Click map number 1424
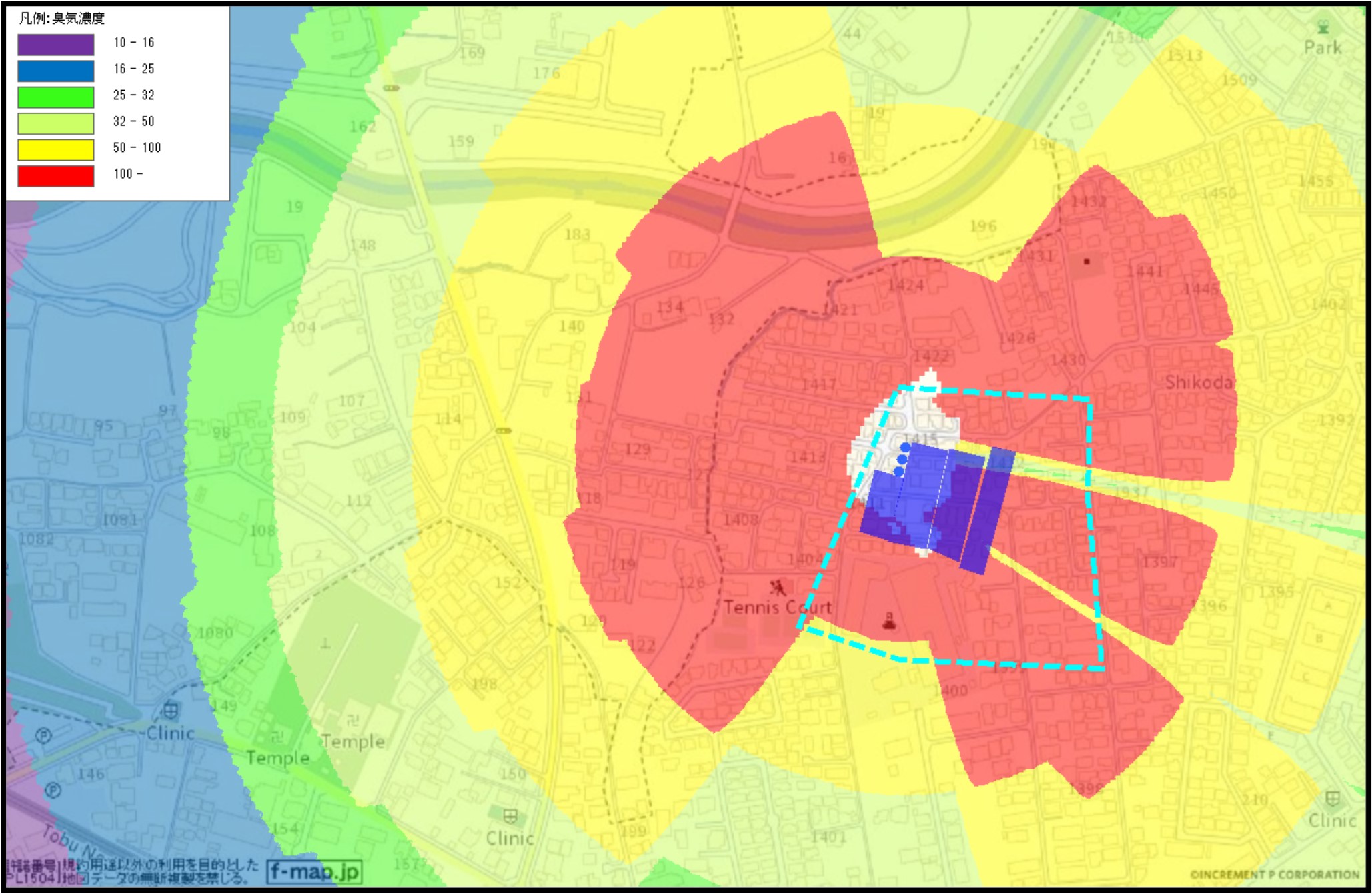The image size is (1372, 894). (x=905, y=285)
